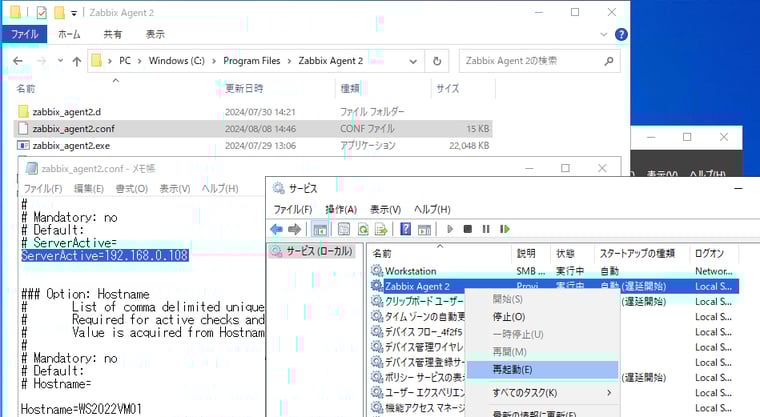Go back in File Explorer
The height and width of the screenshot is (417, 760).
click(x=18, y=61)
